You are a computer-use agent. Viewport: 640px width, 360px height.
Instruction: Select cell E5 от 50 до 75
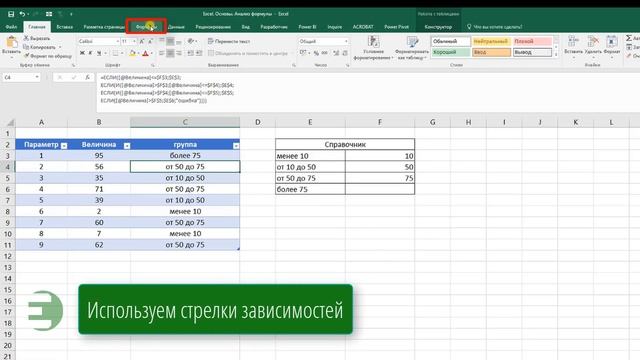(310, 178)
